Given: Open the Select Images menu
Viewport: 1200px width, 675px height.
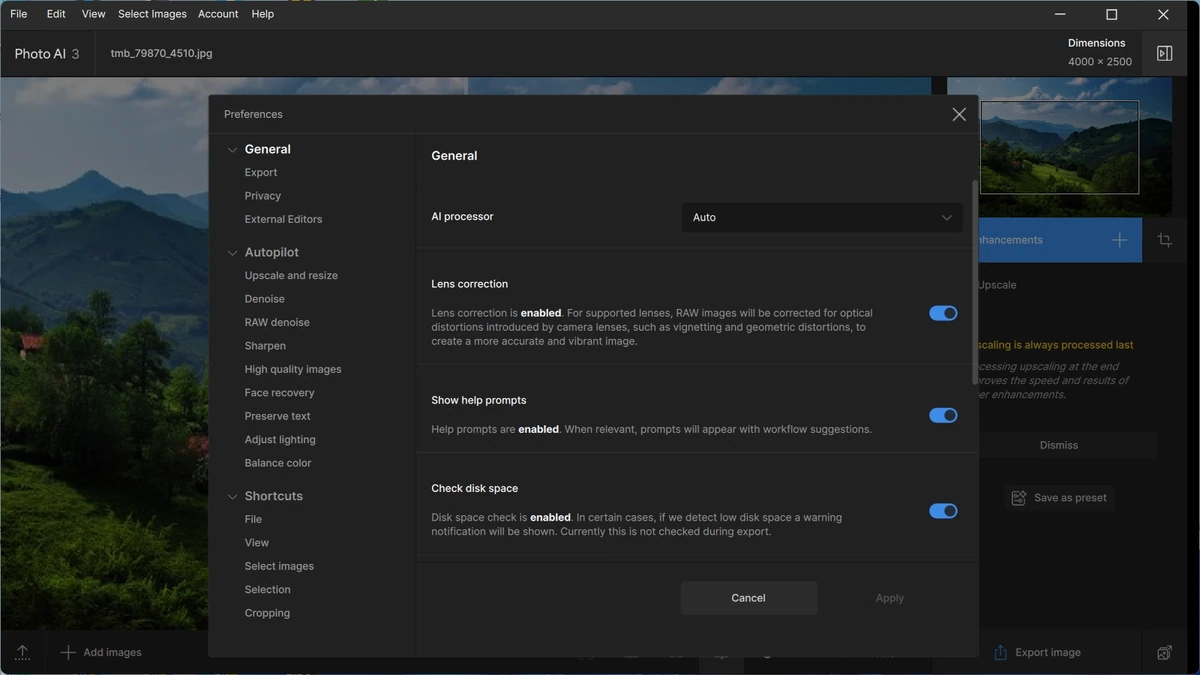Looking at the screenshot, I should (152, 14).
